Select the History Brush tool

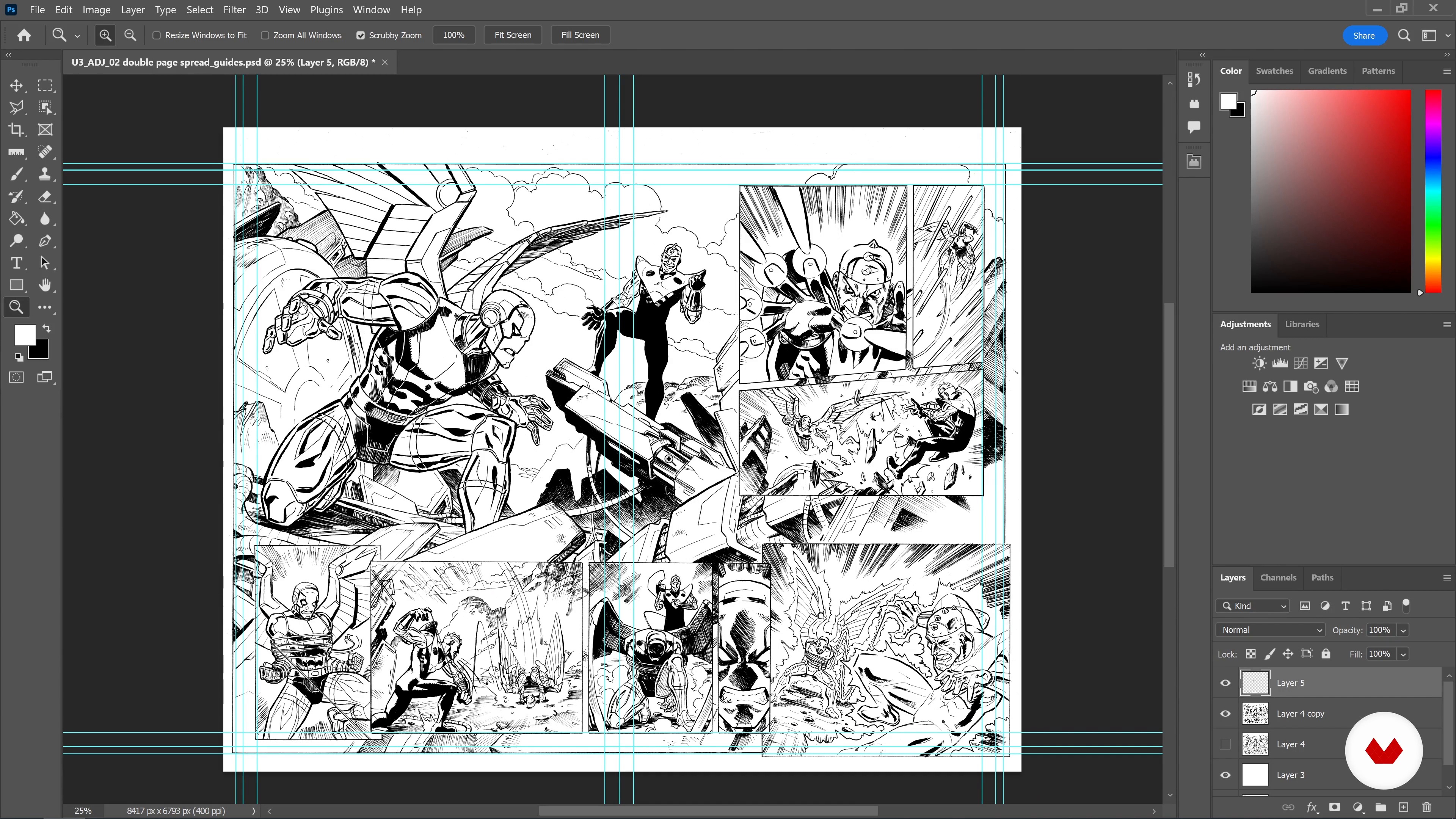[16, 197]
